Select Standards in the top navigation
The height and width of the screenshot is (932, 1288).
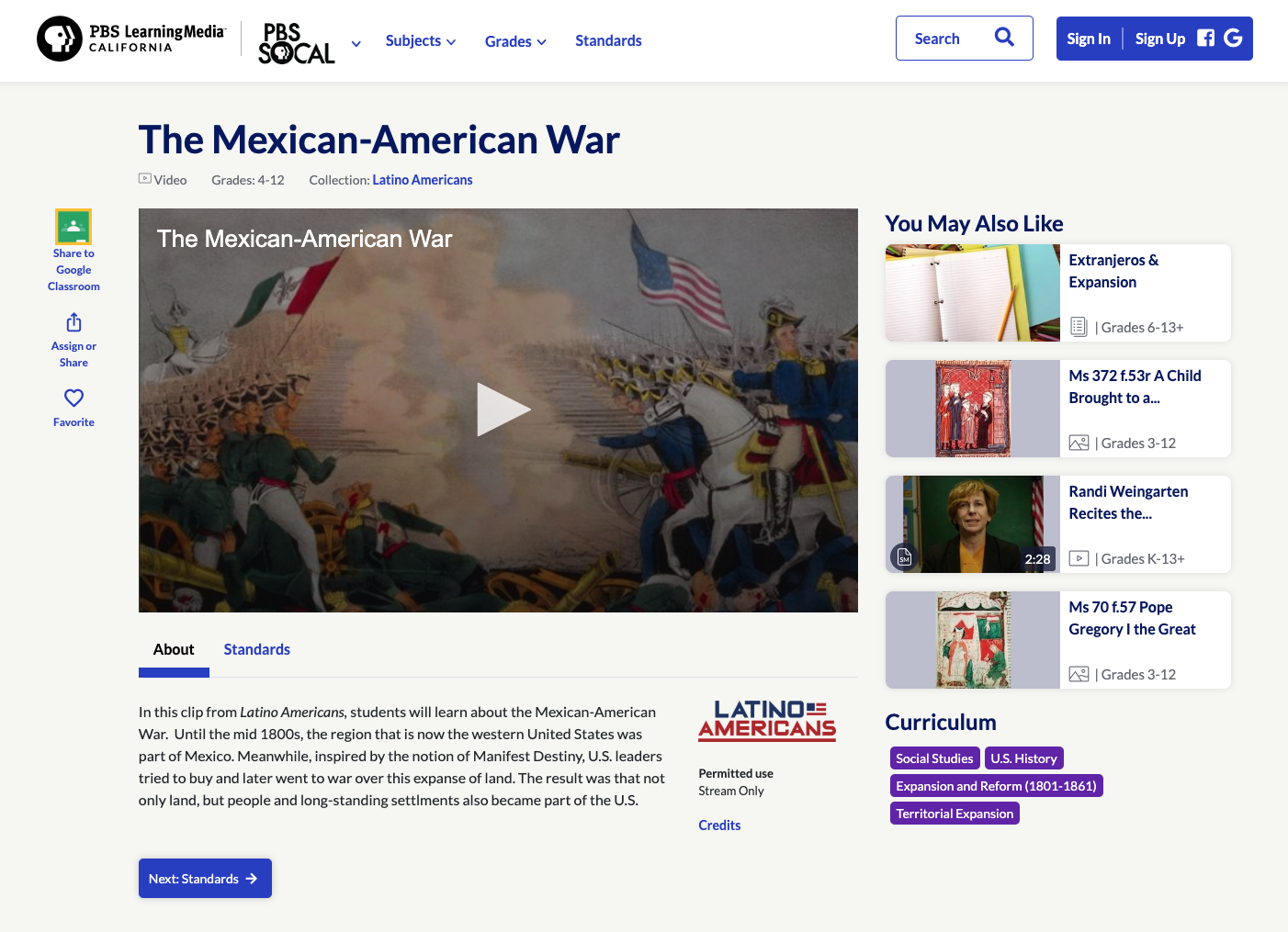(x=608, y=40)
